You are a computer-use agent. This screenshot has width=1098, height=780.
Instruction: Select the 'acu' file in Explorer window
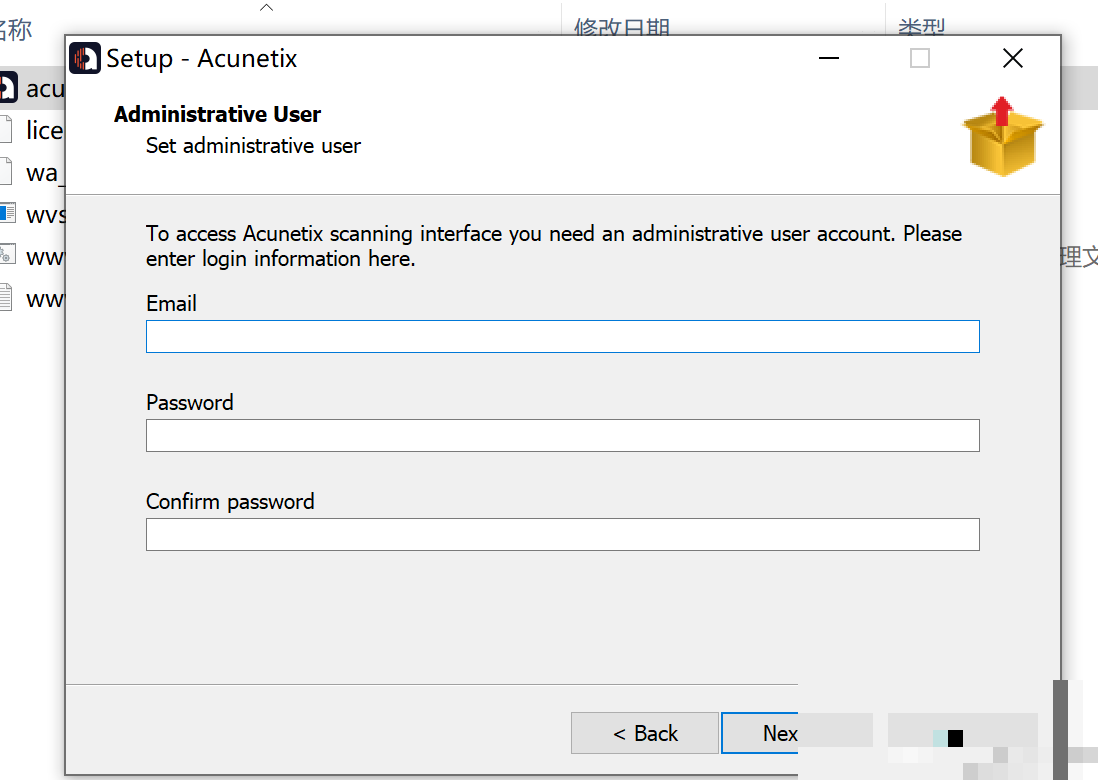click(x=45, y=89)
